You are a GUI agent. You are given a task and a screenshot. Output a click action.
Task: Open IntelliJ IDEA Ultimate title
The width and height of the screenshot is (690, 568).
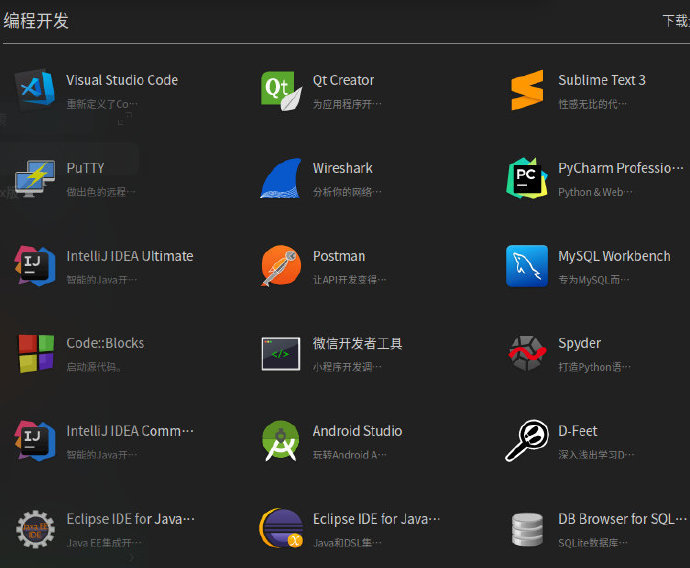130,256
